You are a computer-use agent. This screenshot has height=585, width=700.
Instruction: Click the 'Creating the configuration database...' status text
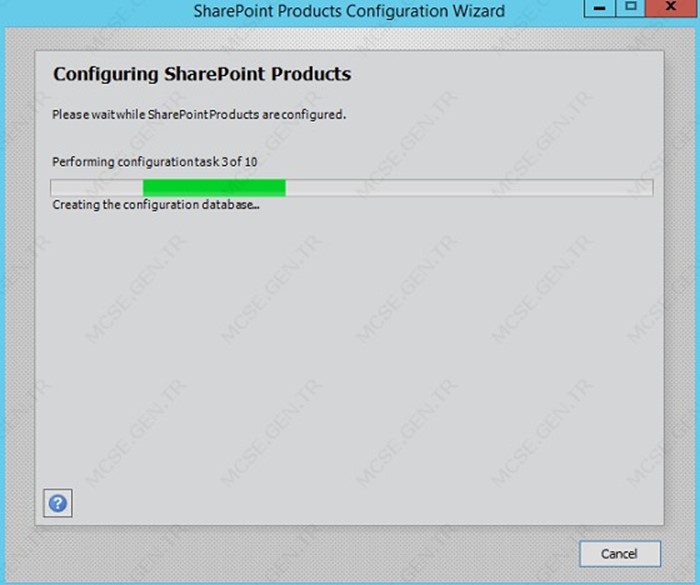click(x=156, y=205)
